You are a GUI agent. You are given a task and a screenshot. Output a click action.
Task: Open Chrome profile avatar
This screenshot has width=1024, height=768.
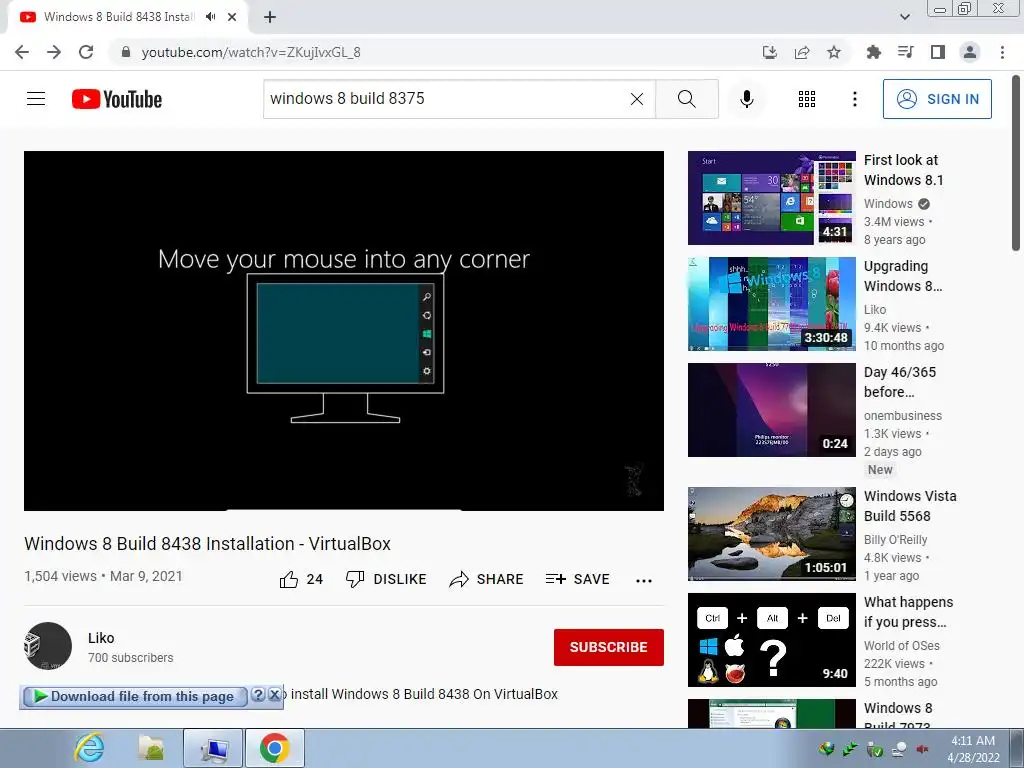[970, 52]
